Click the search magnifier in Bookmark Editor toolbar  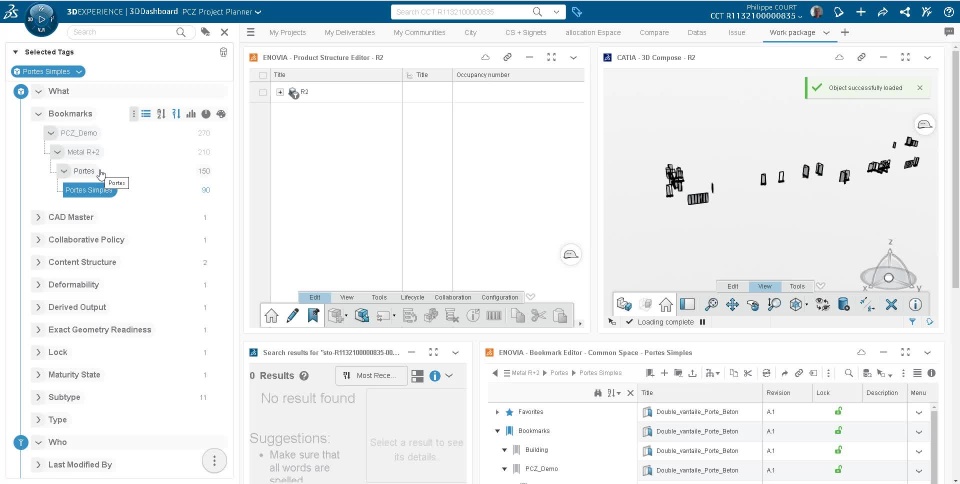[x=849, y=373]
